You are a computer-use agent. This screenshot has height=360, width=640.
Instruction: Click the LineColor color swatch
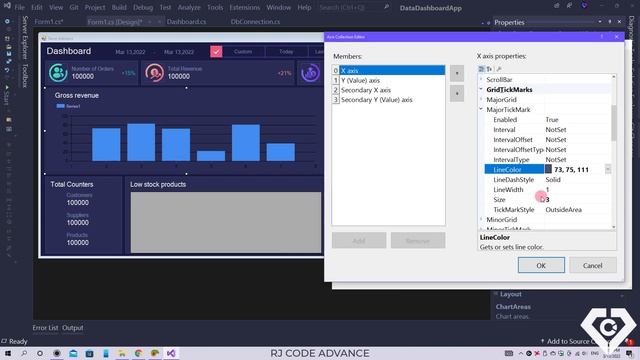pos(548,169)
